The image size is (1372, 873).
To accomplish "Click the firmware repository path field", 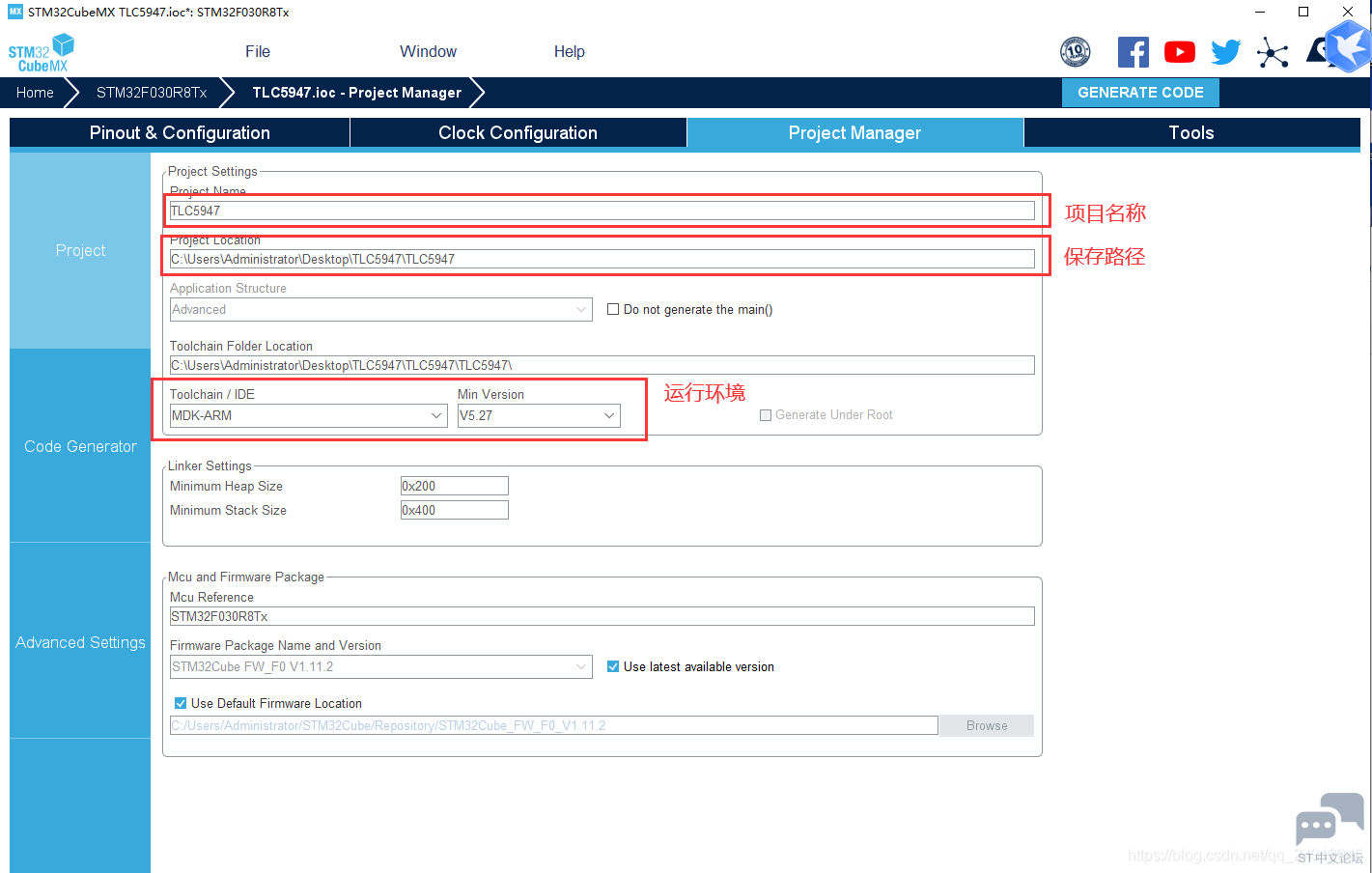I will [x=554, y=725].
